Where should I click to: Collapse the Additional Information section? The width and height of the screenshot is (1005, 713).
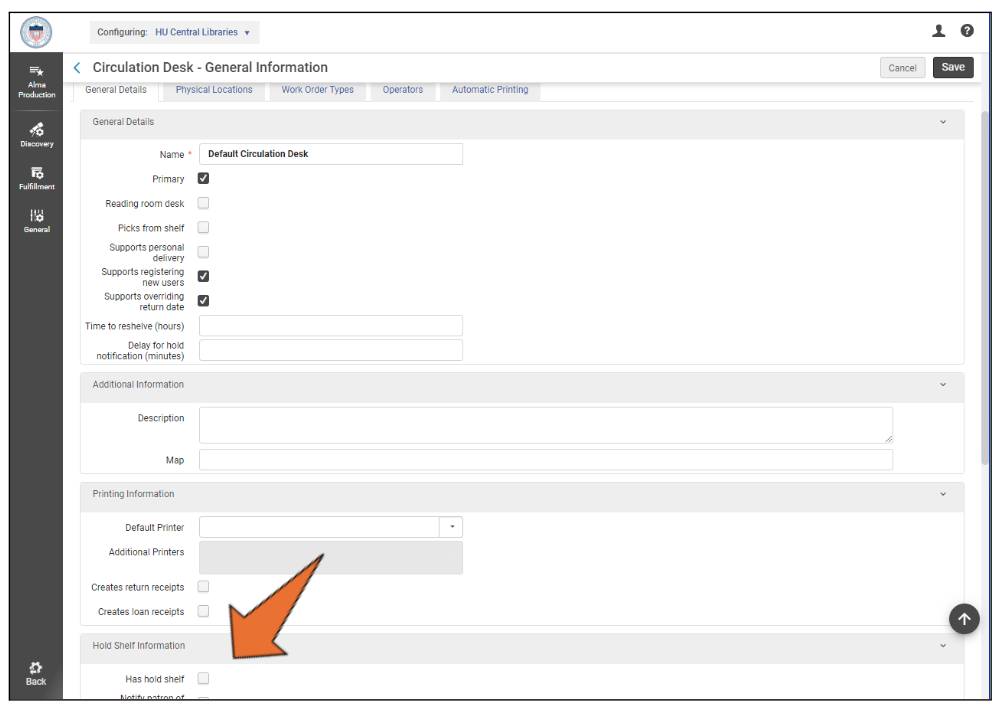(942, 385)
